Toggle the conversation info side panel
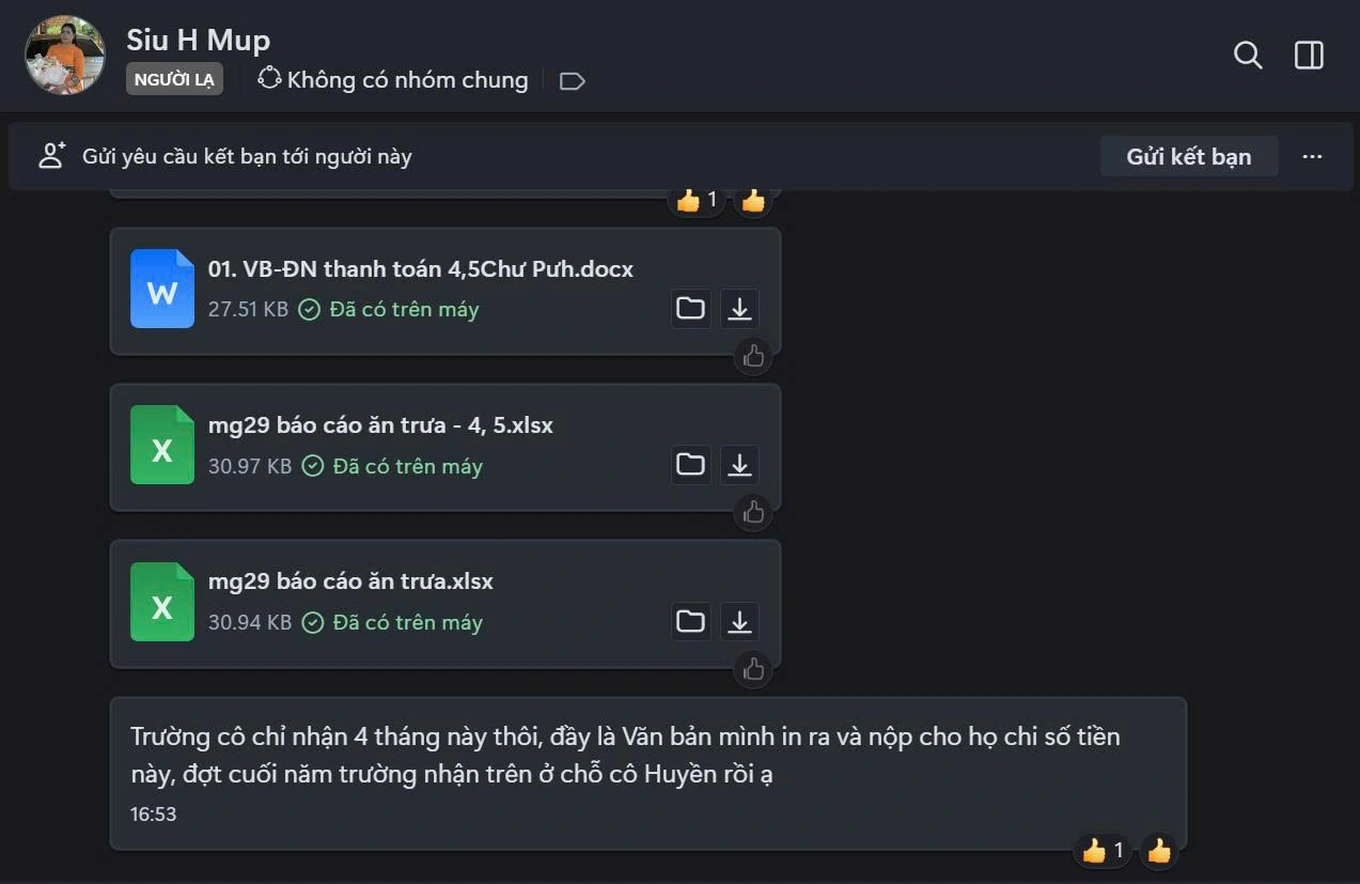Viewport: 1360px width, 884px height. coord(1309,55)
